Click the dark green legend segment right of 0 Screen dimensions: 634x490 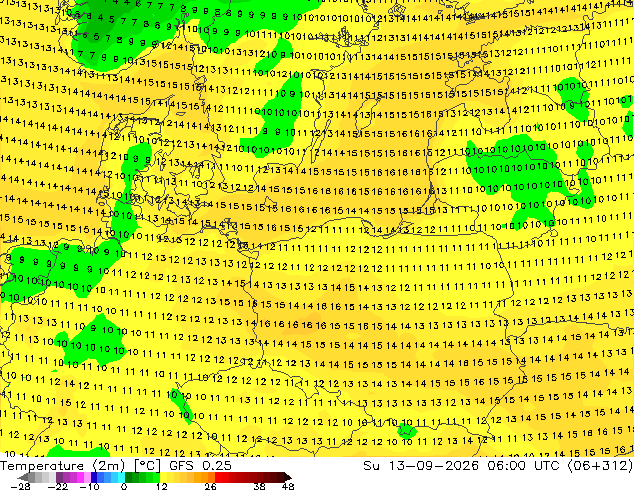pos(129,477)
